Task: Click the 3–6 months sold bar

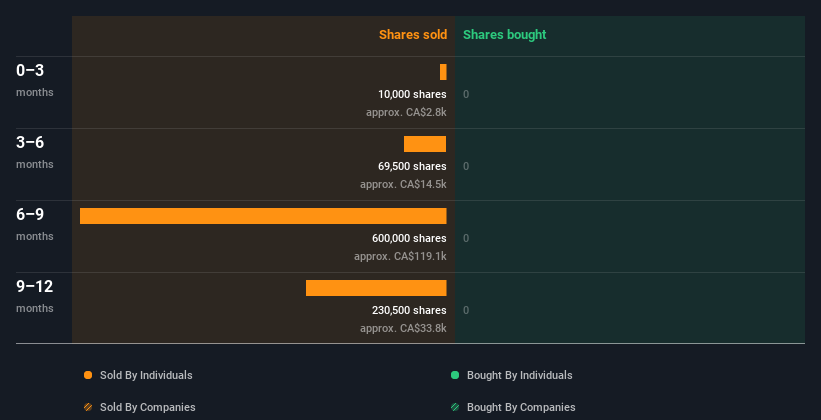Action: coord(425,144)
